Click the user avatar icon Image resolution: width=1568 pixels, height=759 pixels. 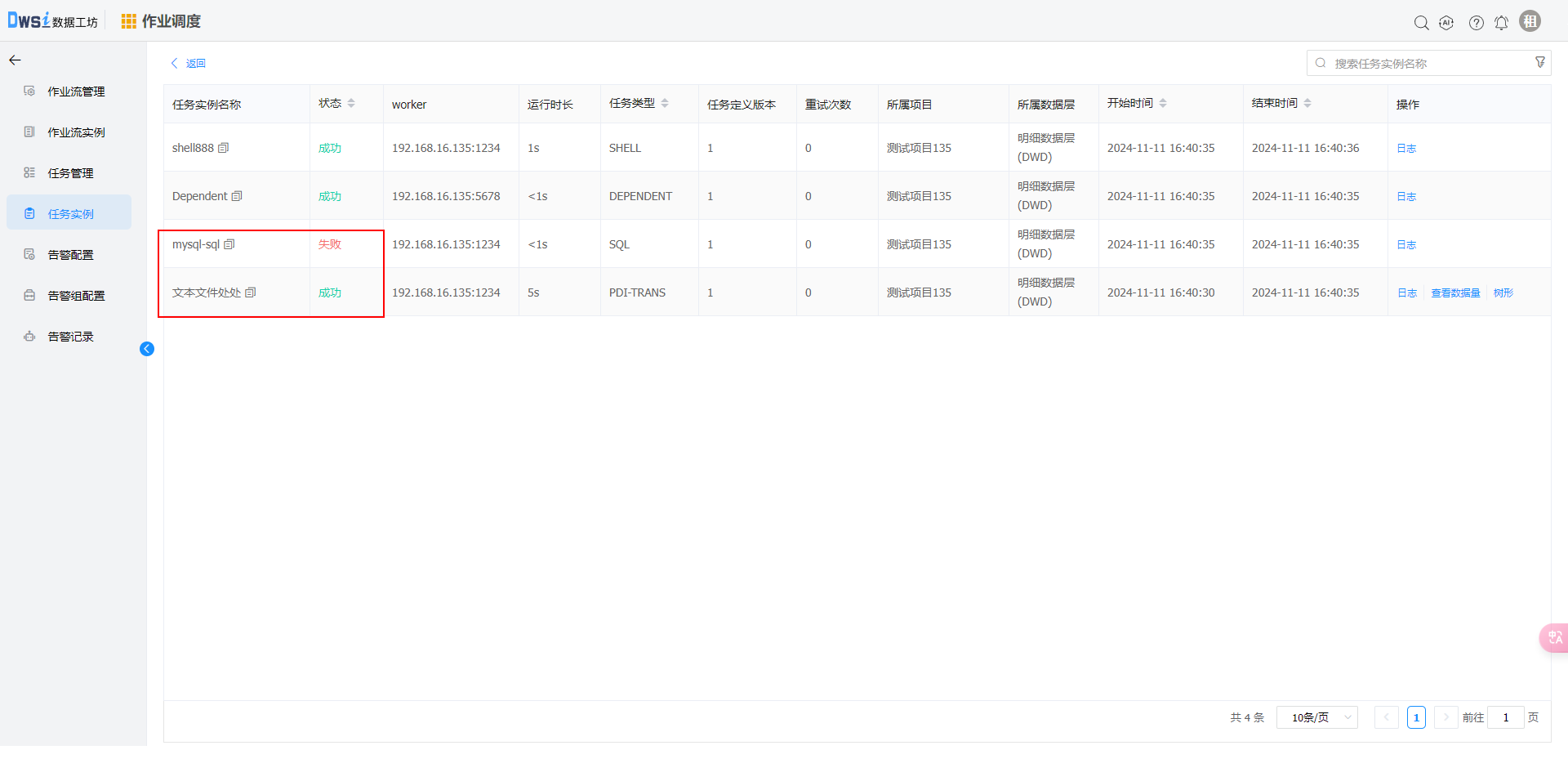[x=1530, y=21]
